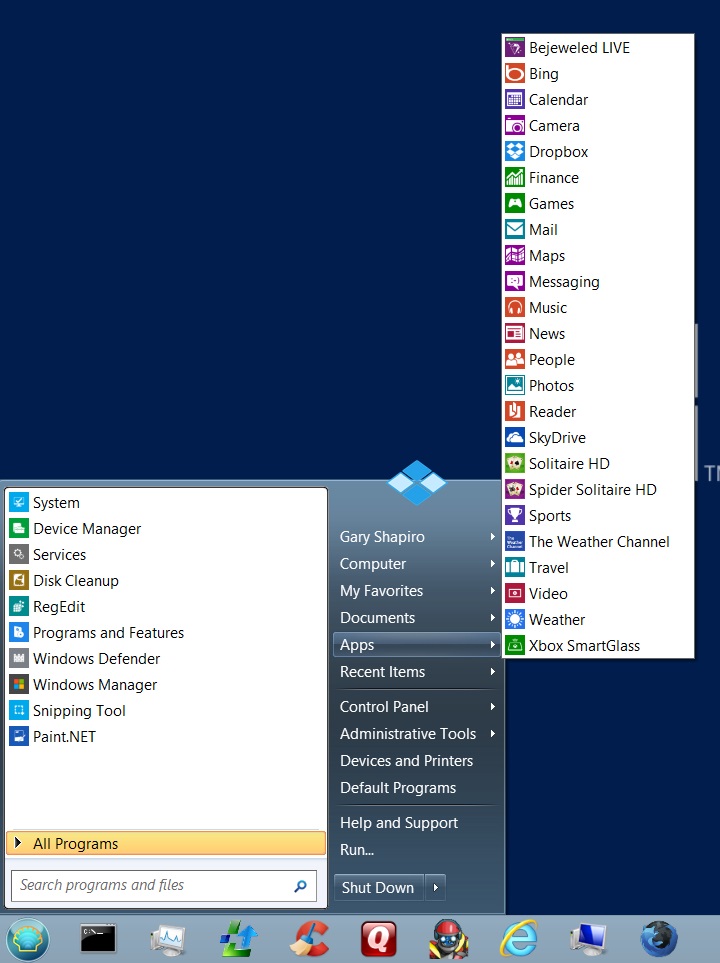Expand Recent Items submenu arrow
The width and height of the screenshot is (720, 963).
[493, 672]
